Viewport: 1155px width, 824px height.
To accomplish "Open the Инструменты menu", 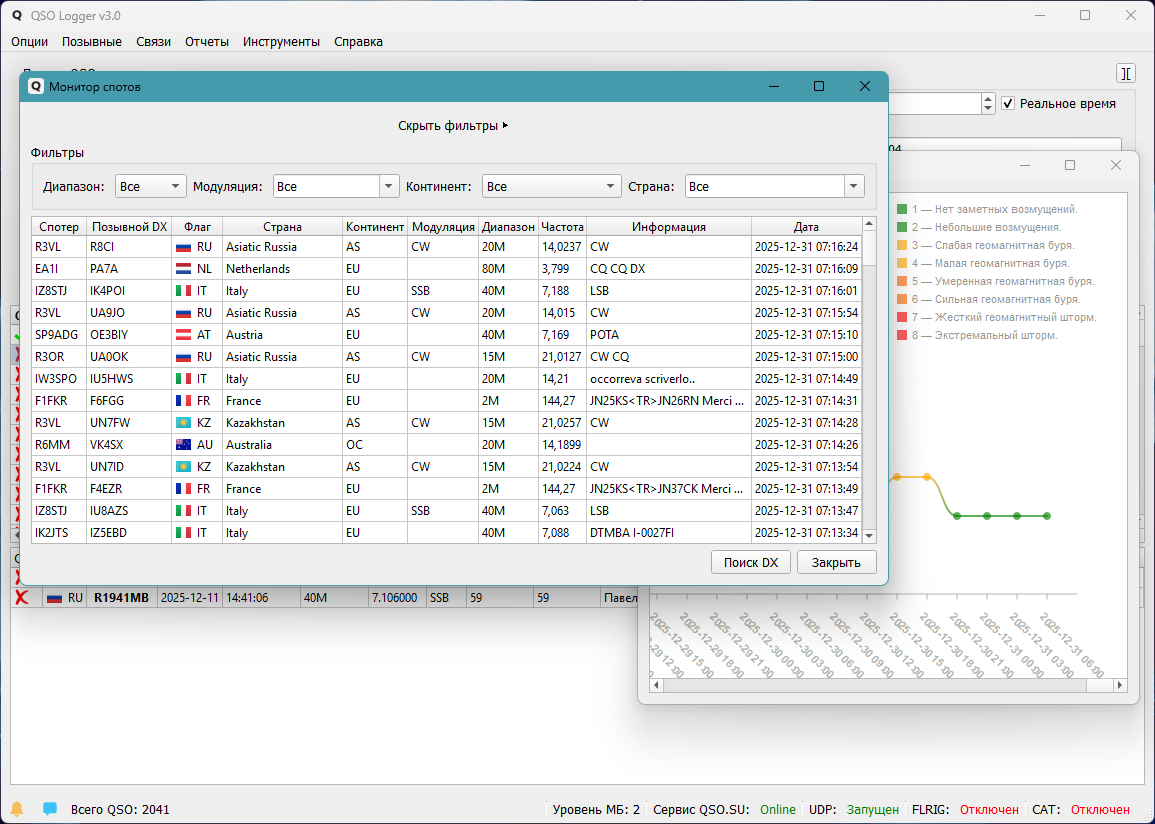I will [x=281, y=42].
